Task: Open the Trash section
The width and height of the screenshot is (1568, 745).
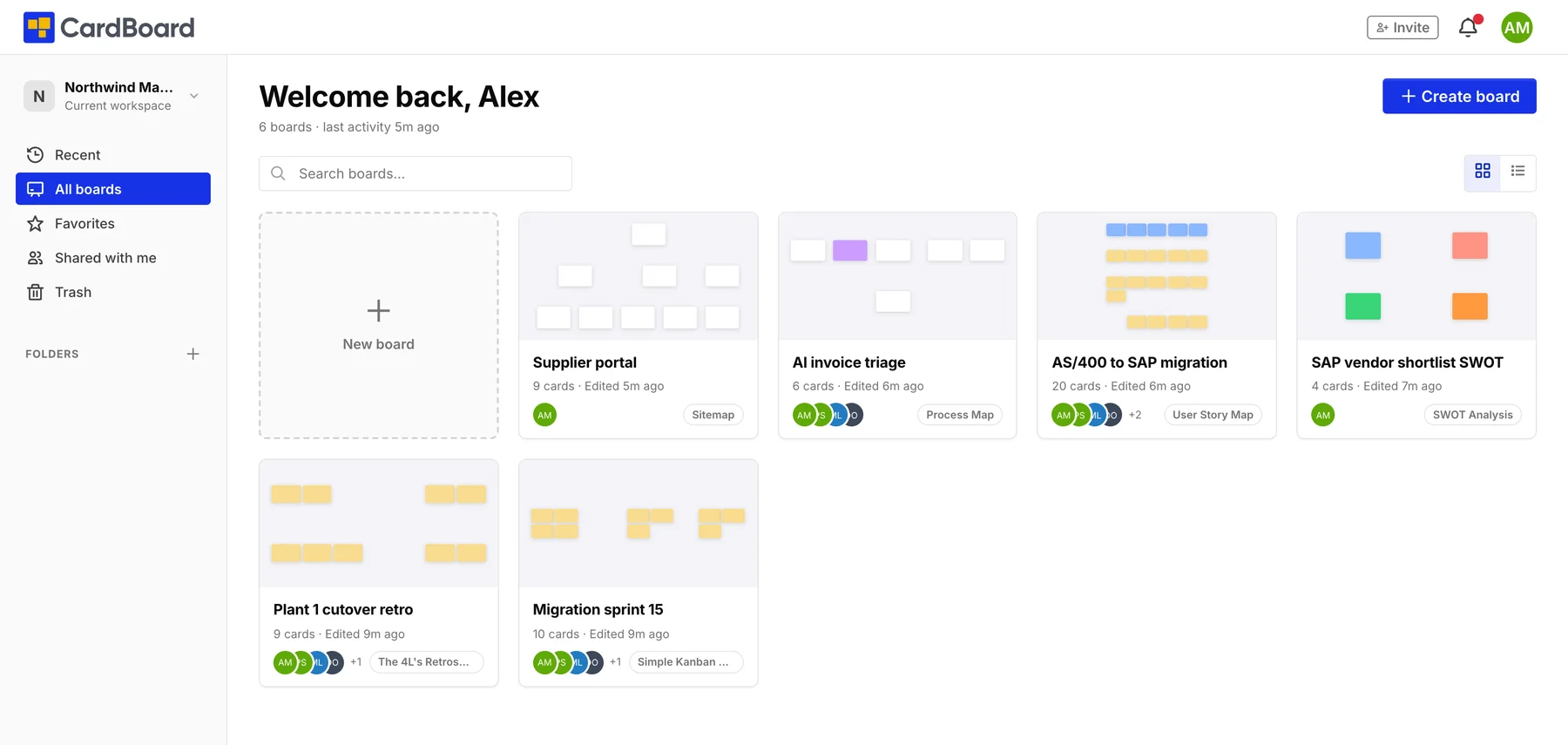Action: [x=113, y=293]
